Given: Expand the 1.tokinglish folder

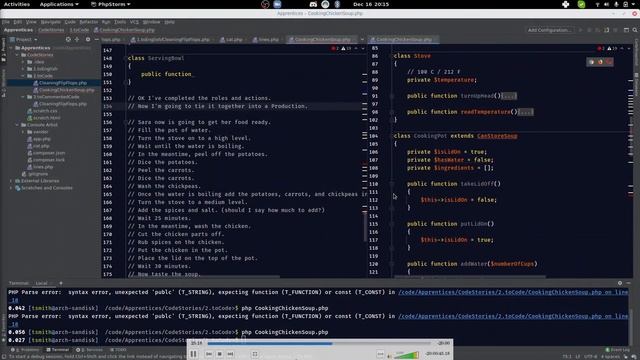Looking at the screenshot, I should 23,69.
